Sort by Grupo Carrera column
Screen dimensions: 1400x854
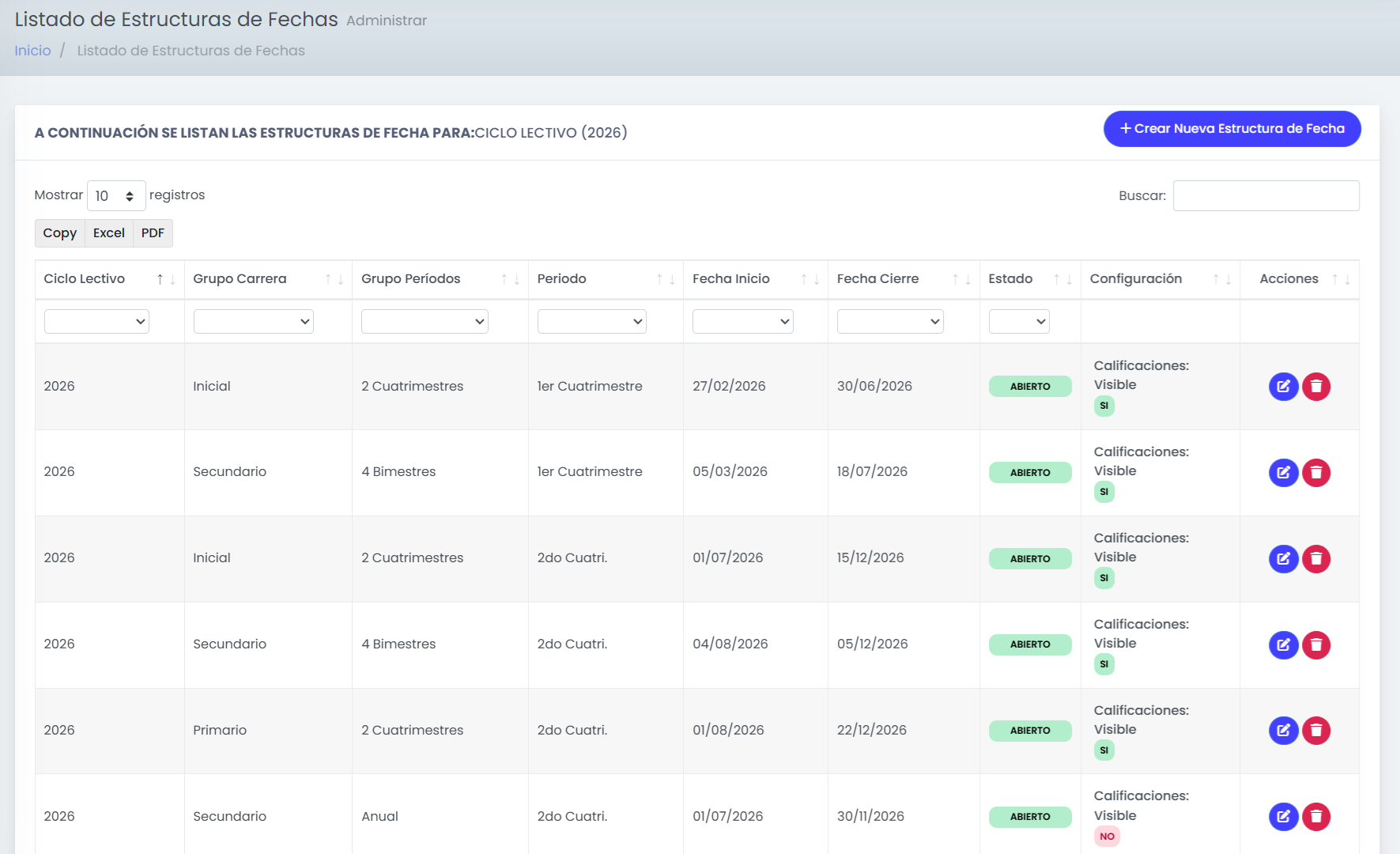pyautogui.click(x=268, y=279)
